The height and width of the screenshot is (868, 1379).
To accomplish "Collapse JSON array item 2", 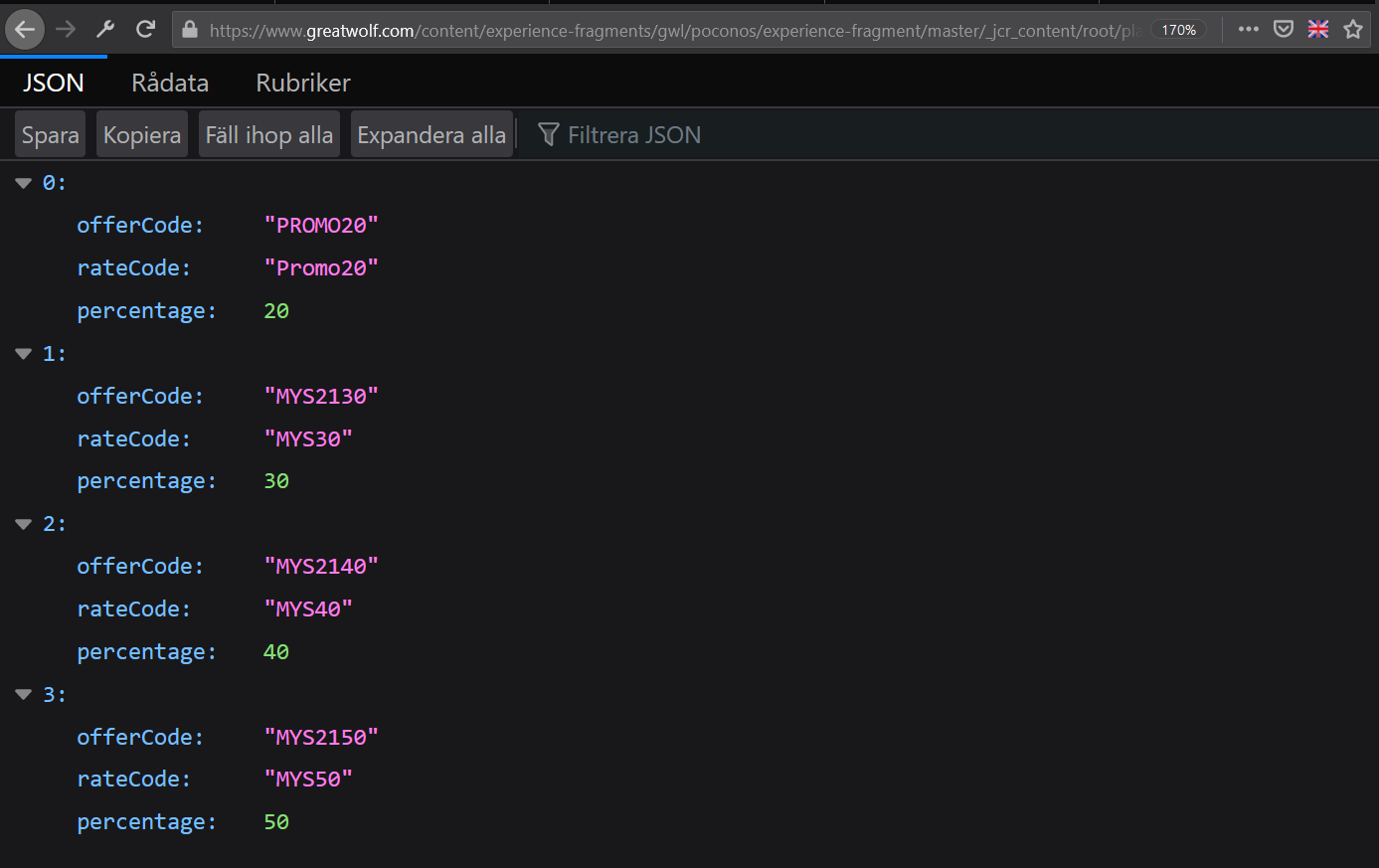I will (x=24, y=524).
